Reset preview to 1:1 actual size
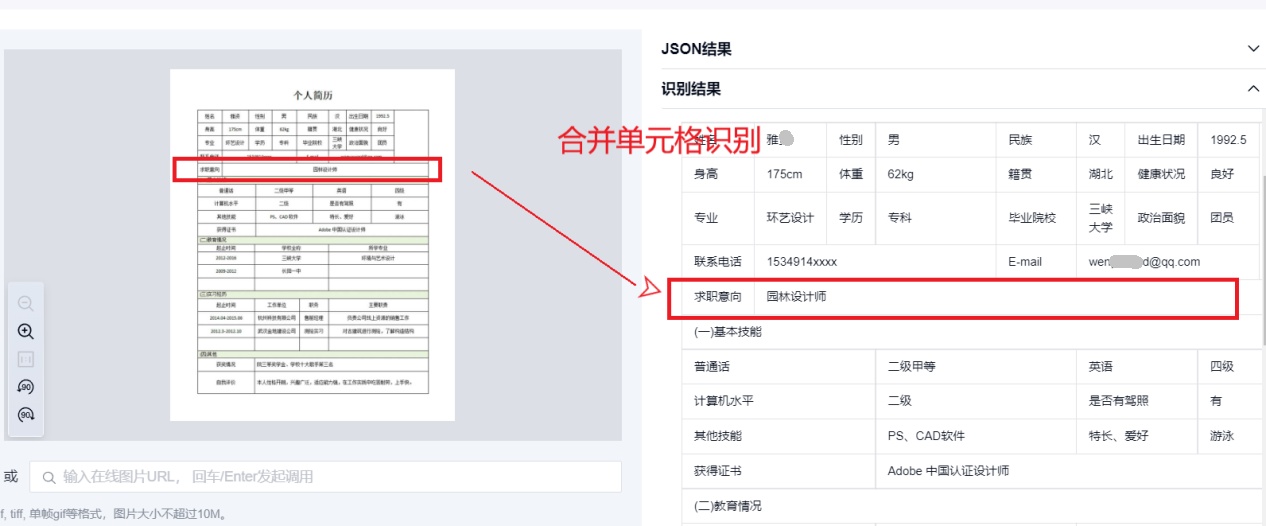Screen dimensions: 1266x526 pyautogui.click(x=26, y=359)
